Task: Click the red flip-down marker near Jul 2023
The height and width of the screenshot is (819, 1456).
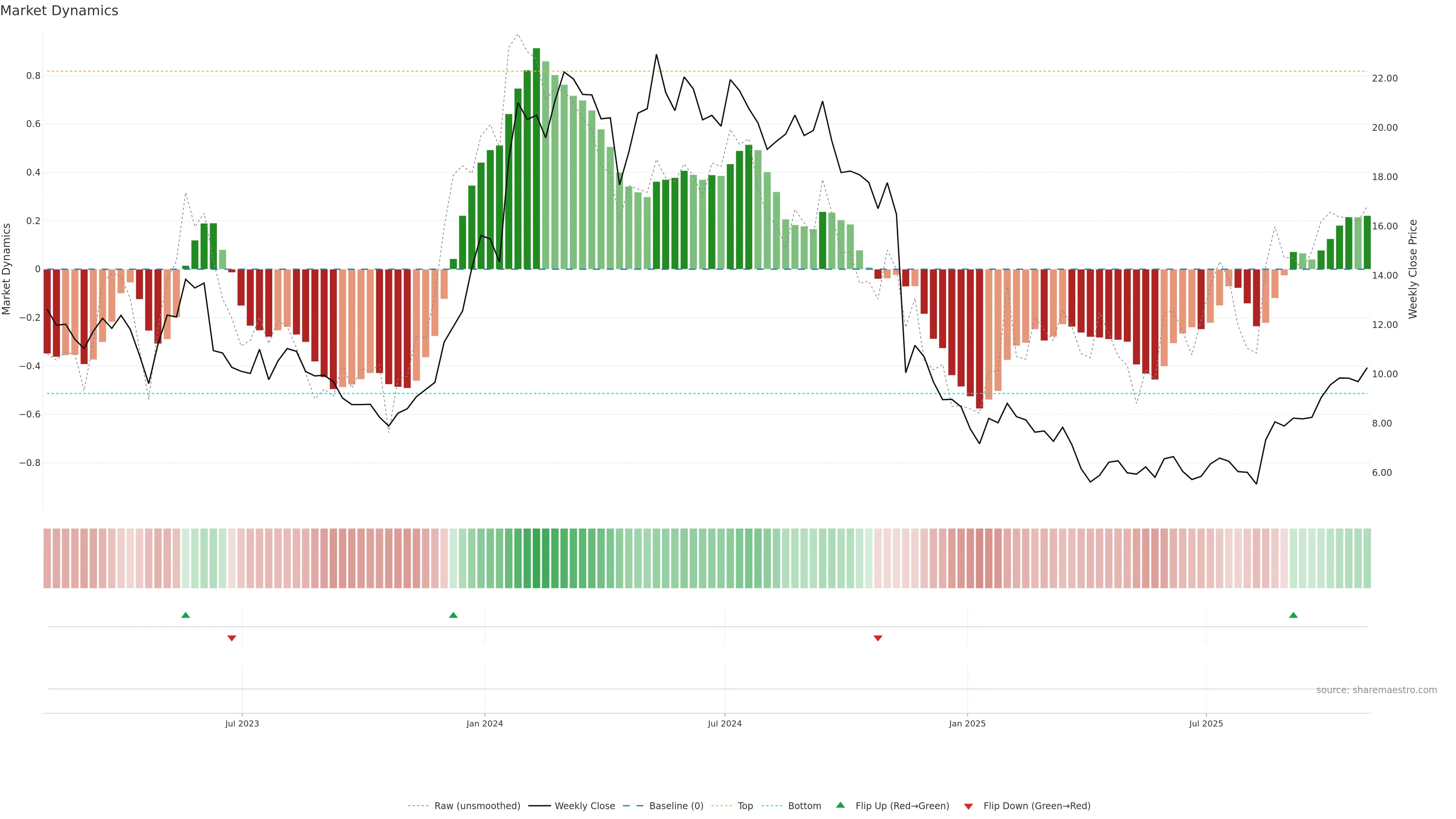Action: click(232, 638)
